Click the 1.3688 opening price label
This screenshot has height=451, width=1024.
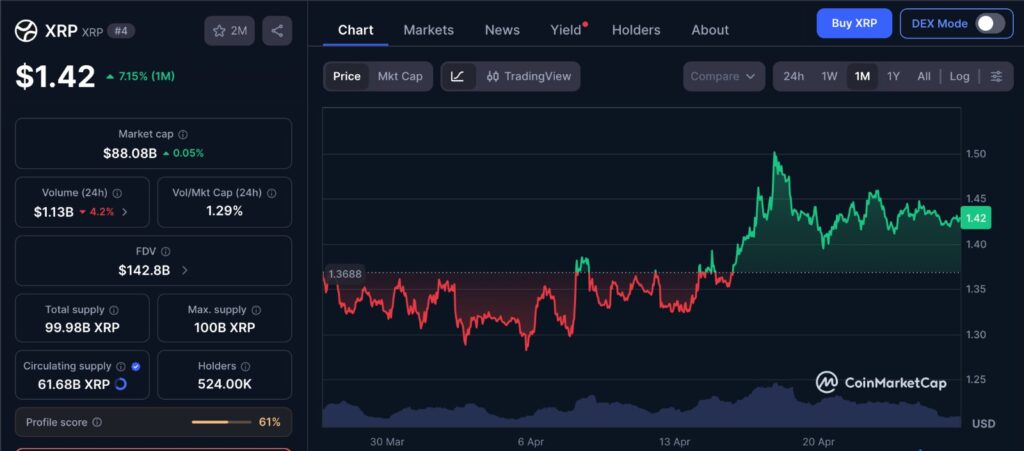coord(344,274)
